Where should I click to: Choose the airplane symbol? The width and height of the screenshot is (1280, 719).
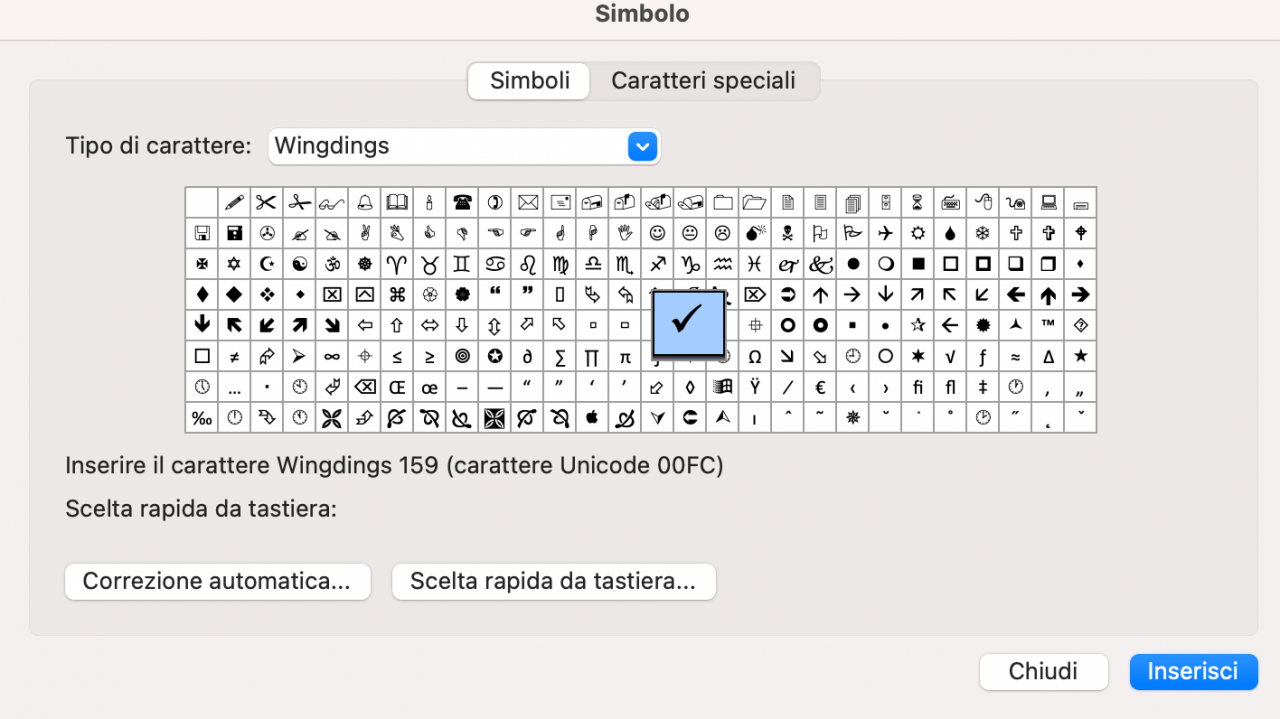885,233
